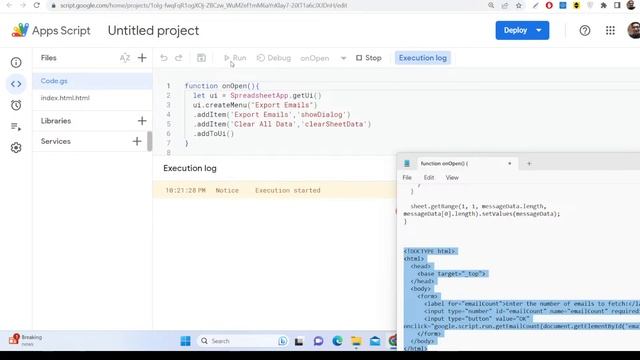Open the Windows Start button

click(x=185, y=341)
